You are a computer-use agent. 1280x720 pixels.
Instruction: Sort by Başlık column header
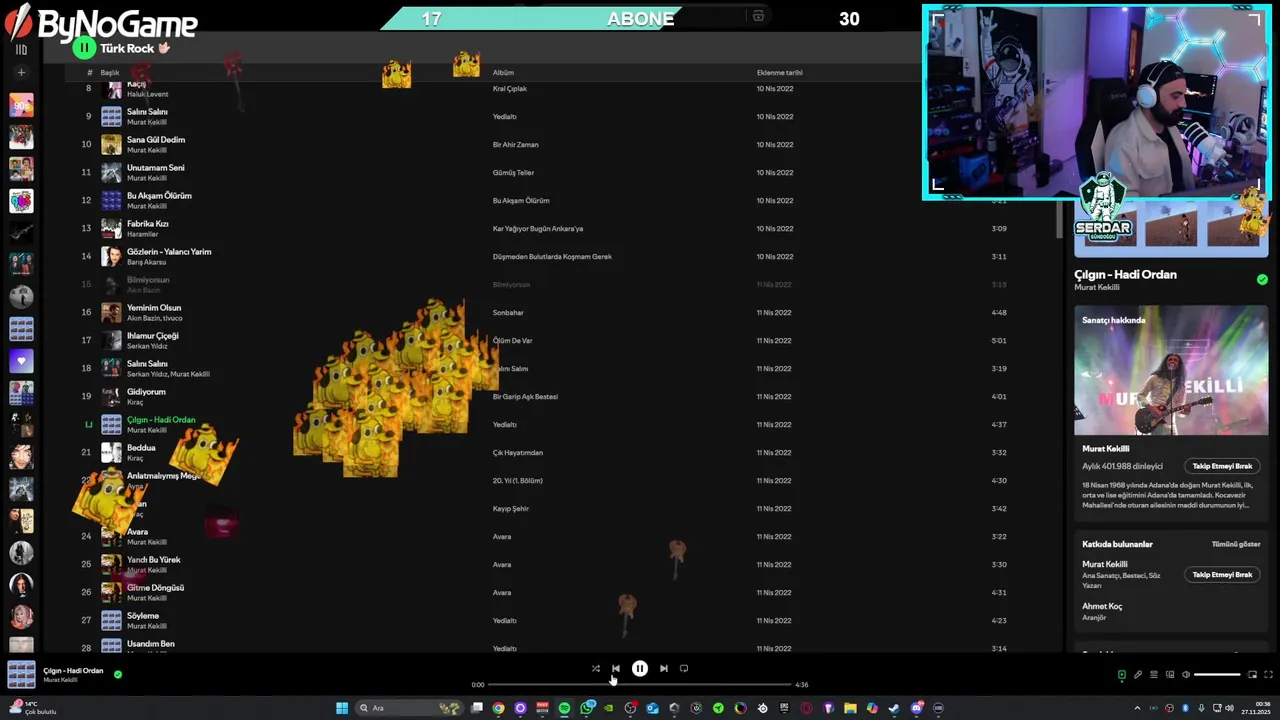[110, 73]
